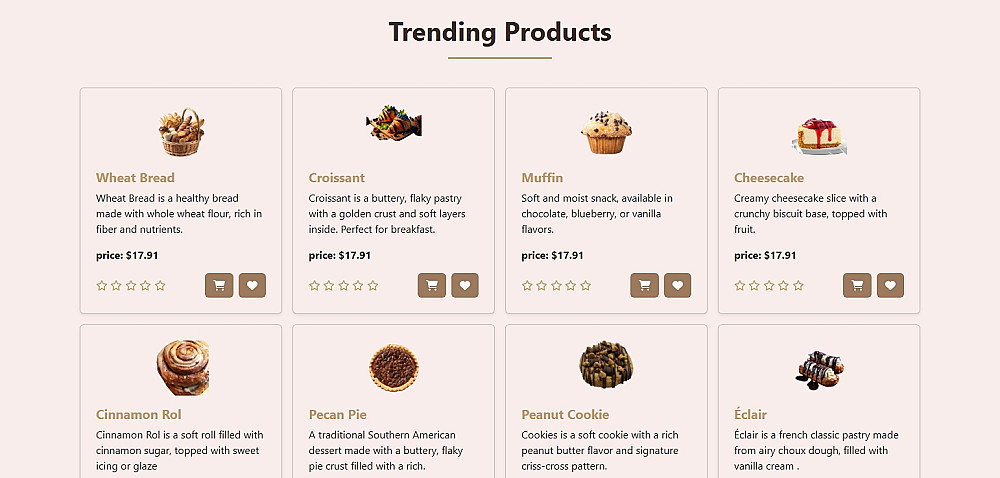The height and width of the screenshot is (478, 1000).
Task: Rate Wheat Bread five stars
Action: [160, 286]
